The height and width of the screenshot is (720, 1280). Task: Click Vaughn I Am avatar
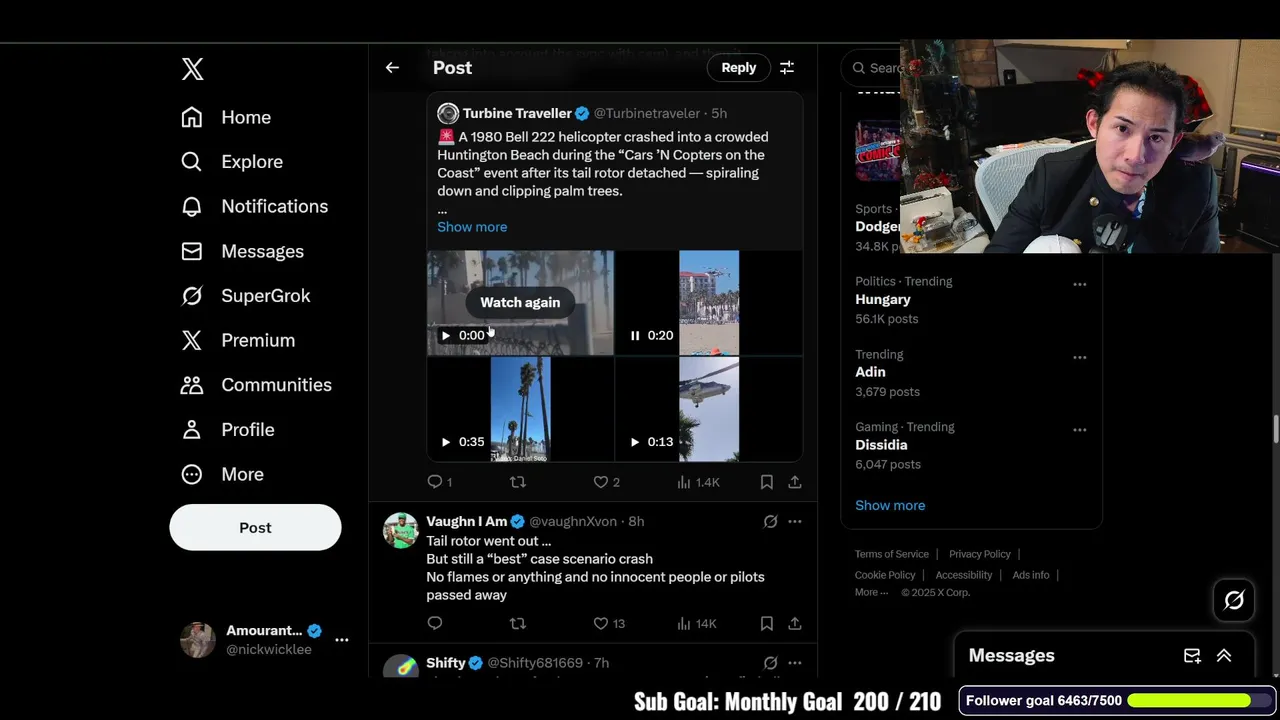(x=401, y=531)
